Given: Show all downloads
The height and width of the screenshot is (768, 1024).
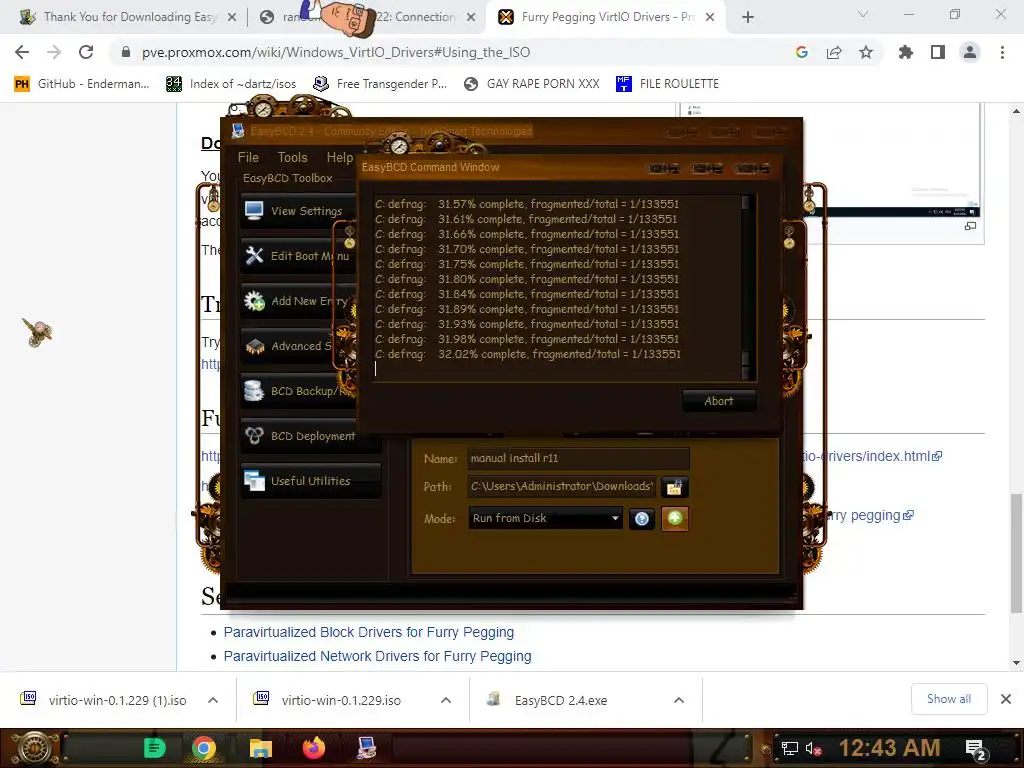Looking at the screenshot, I should click(x=949, y=699).
